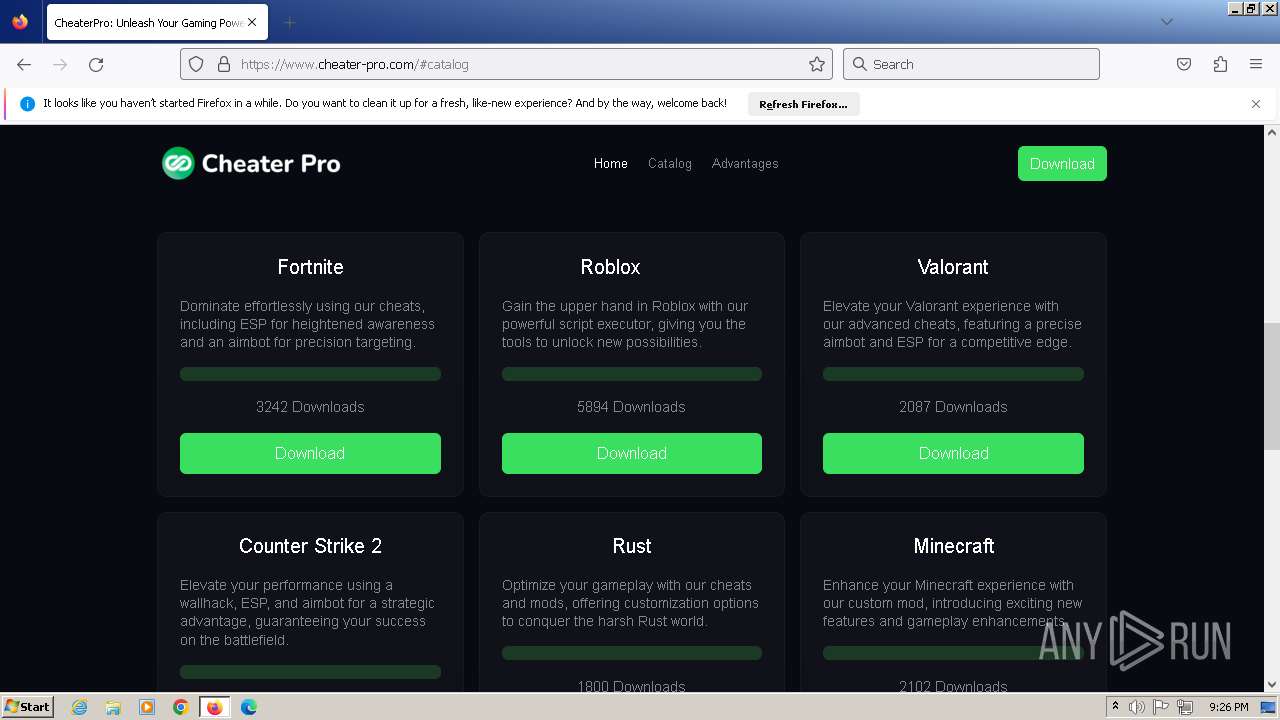This screenshot has width=1280, height=720.
Task: Select the Fortnite card title
Action: point(310,267)
